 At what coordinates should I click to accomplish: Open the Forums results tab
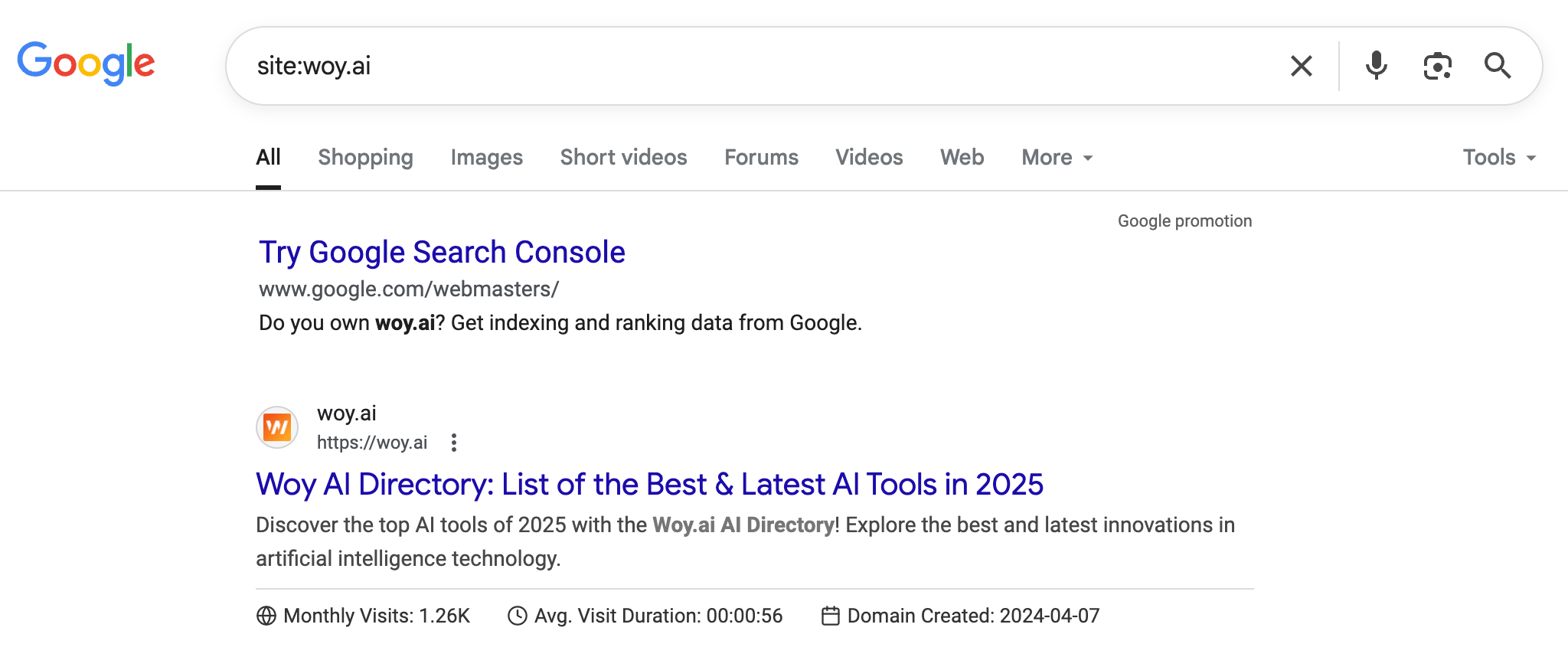pos(761,158)
